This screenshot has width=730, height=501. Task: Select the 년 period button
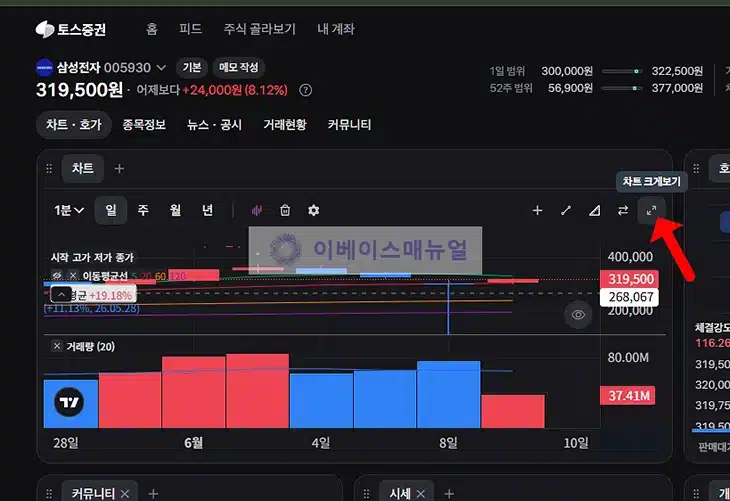(x=207, y=210)
